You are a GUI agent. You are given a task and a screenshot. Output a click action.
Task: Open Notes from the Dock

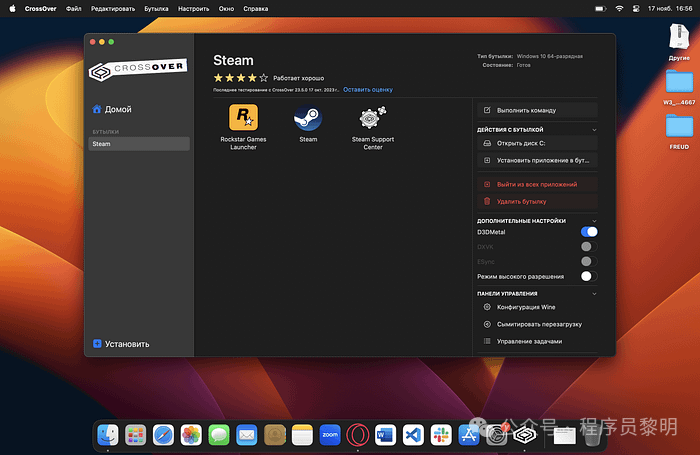(302, 434)
